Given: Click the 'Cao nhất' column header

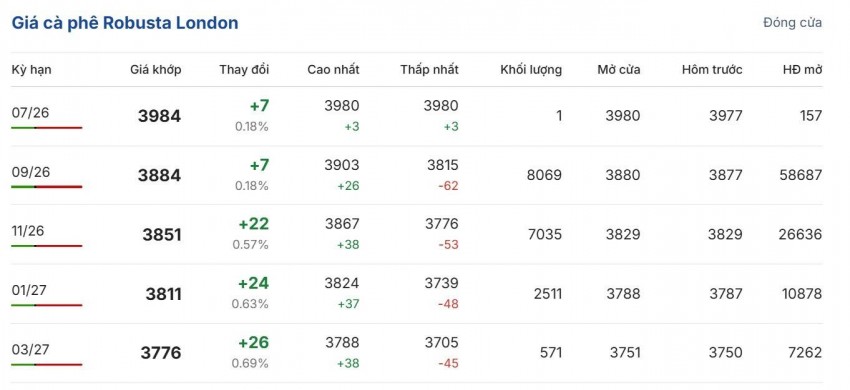Looking at the screenshot, I should [x=333, y=70].
